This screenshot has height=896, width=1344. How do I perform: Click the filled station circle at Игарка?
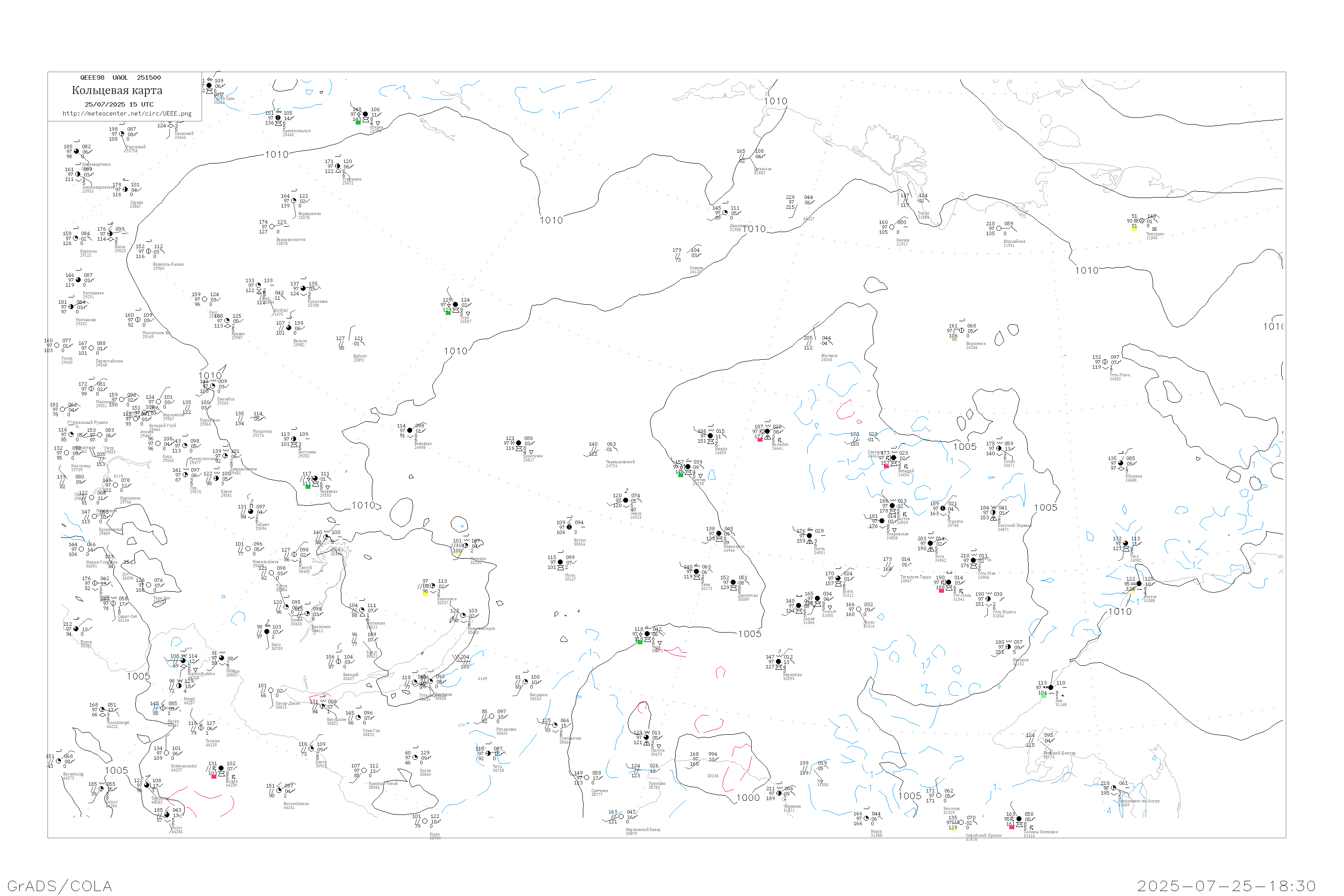366,114
